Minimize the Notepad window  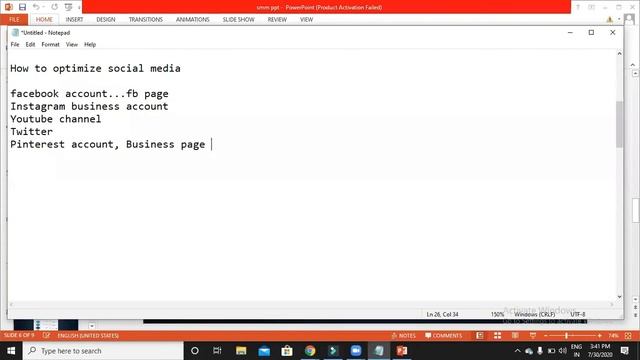click(570, 33)
